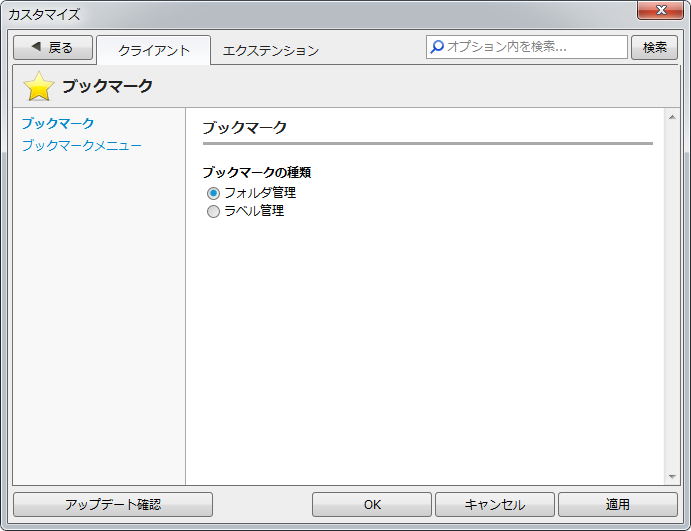Viewport: 691px width, 531px height.
Task: Click the yellow star bookmark icon
Action: (39, 86)
